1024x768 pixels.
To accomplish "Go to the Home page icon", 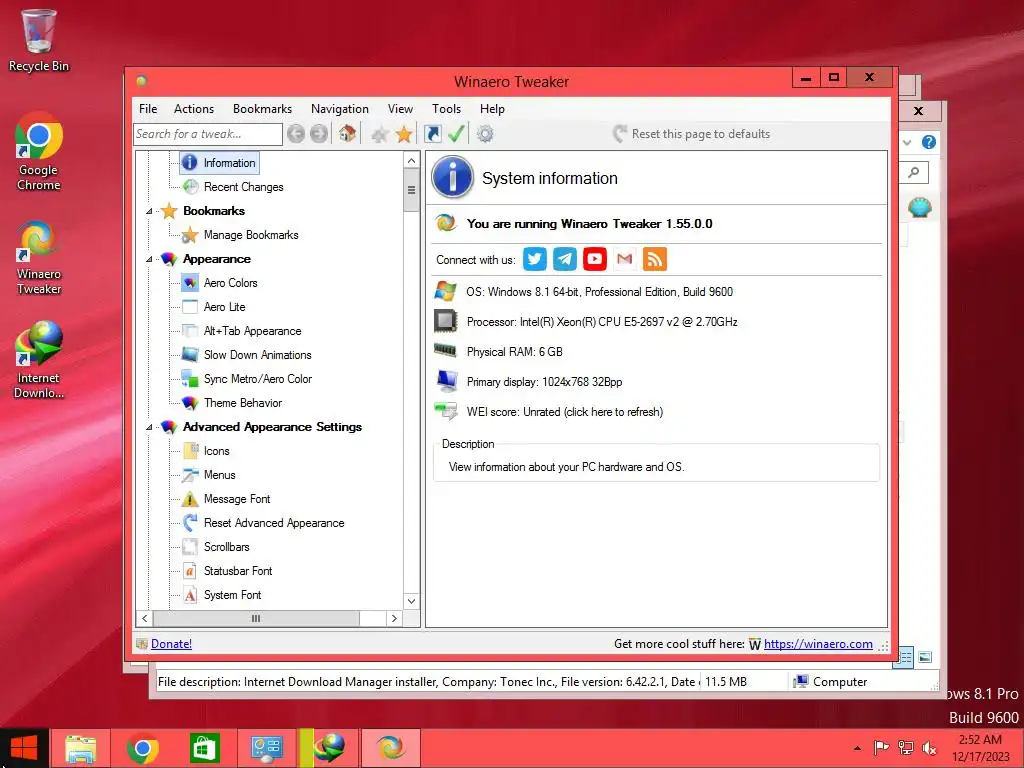I will coord(347,134).
